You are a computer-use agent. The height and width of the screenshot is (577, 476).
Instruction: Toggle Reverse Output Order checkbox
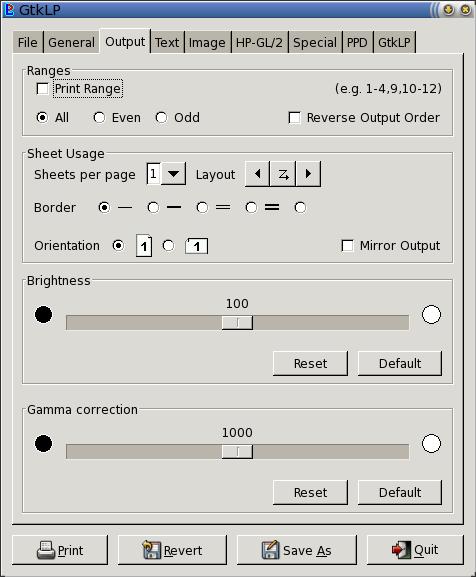point(294,118)
